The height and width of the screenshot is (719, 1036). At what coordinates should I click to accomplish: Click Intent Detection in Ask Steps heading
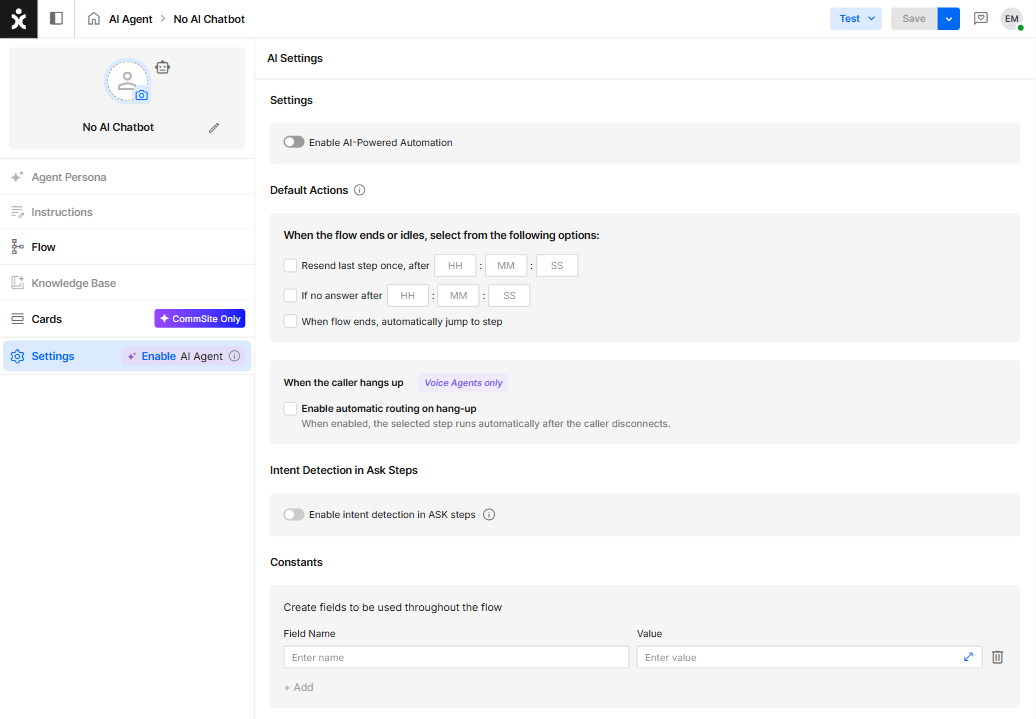[x=344, y=471]
